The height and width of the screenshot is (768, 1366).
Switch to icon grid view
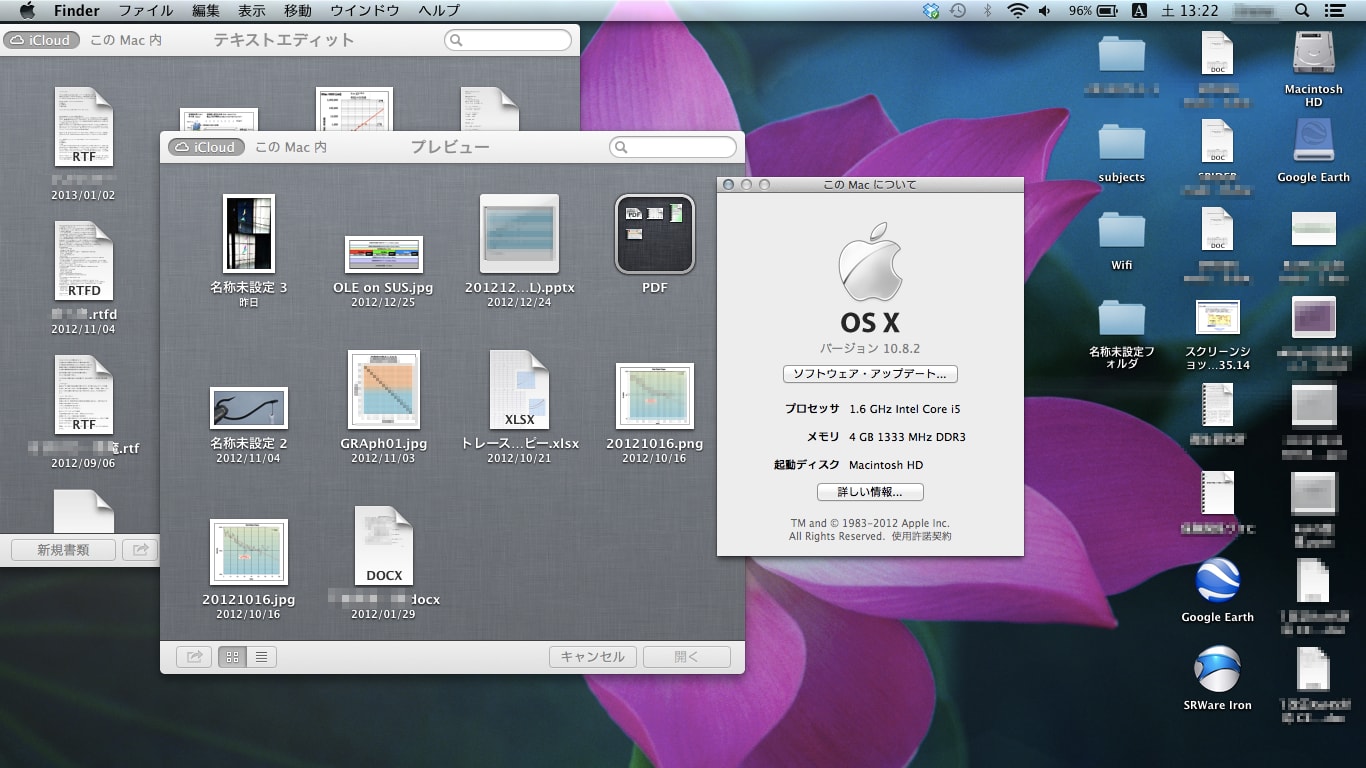(232, 657)
